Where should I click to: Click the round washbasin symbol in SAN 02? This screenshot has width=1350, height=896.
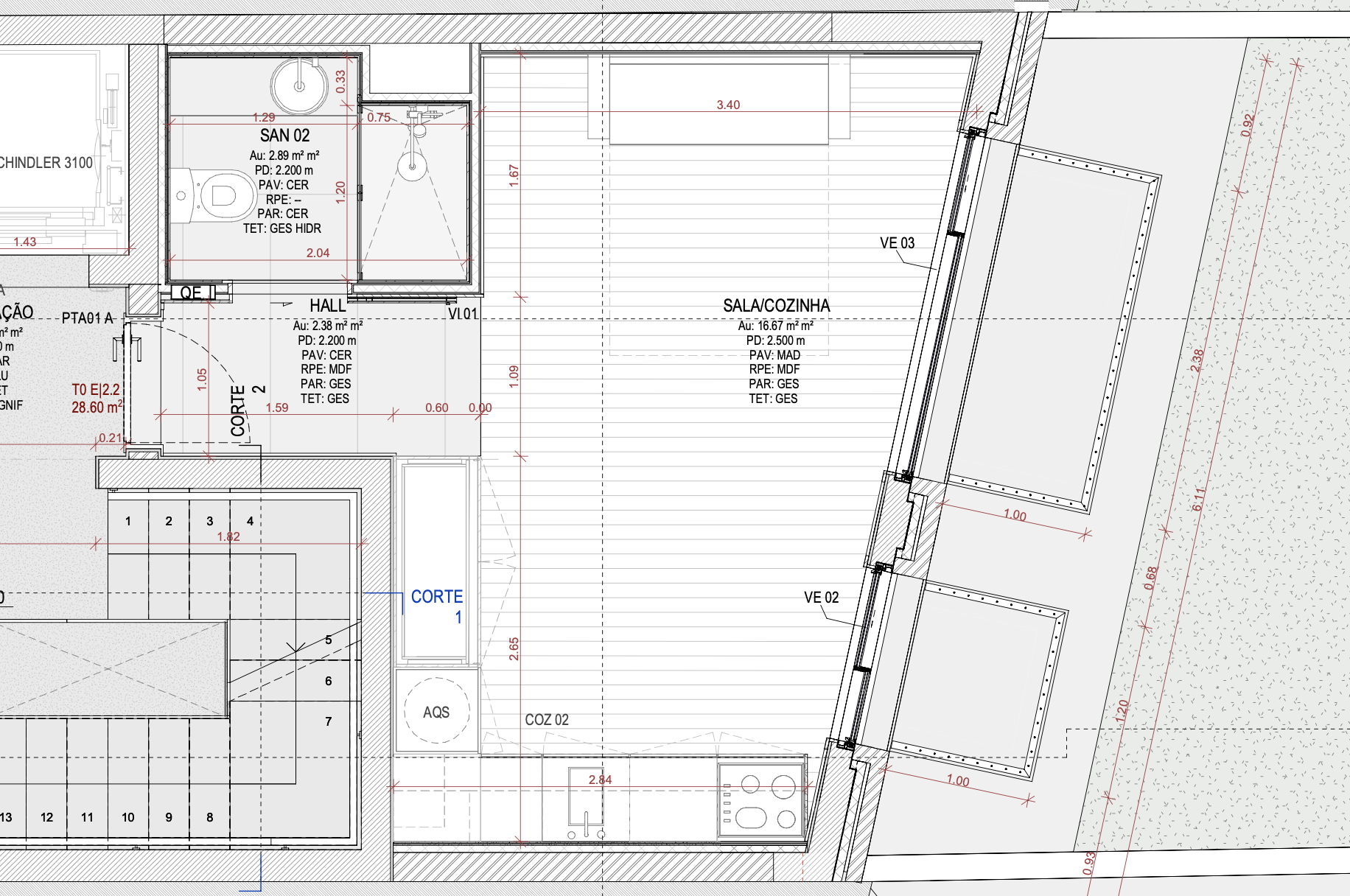[x=299, y=86]
